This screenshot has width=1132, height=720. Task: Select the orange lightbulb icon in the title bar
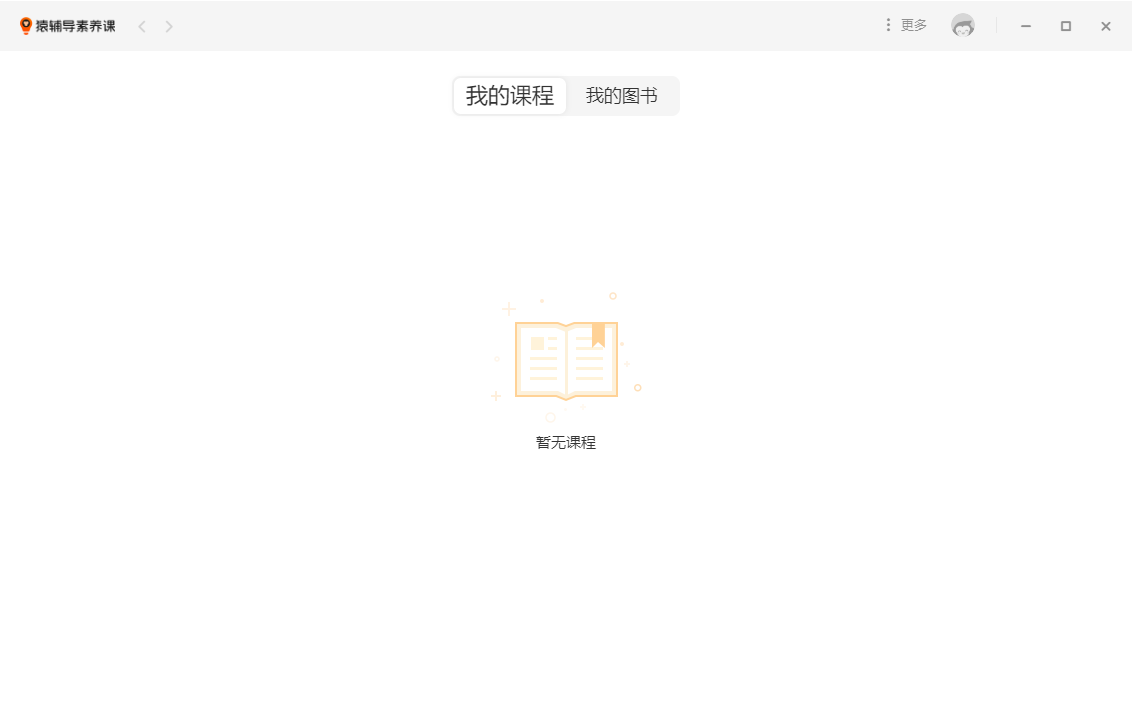26,25
